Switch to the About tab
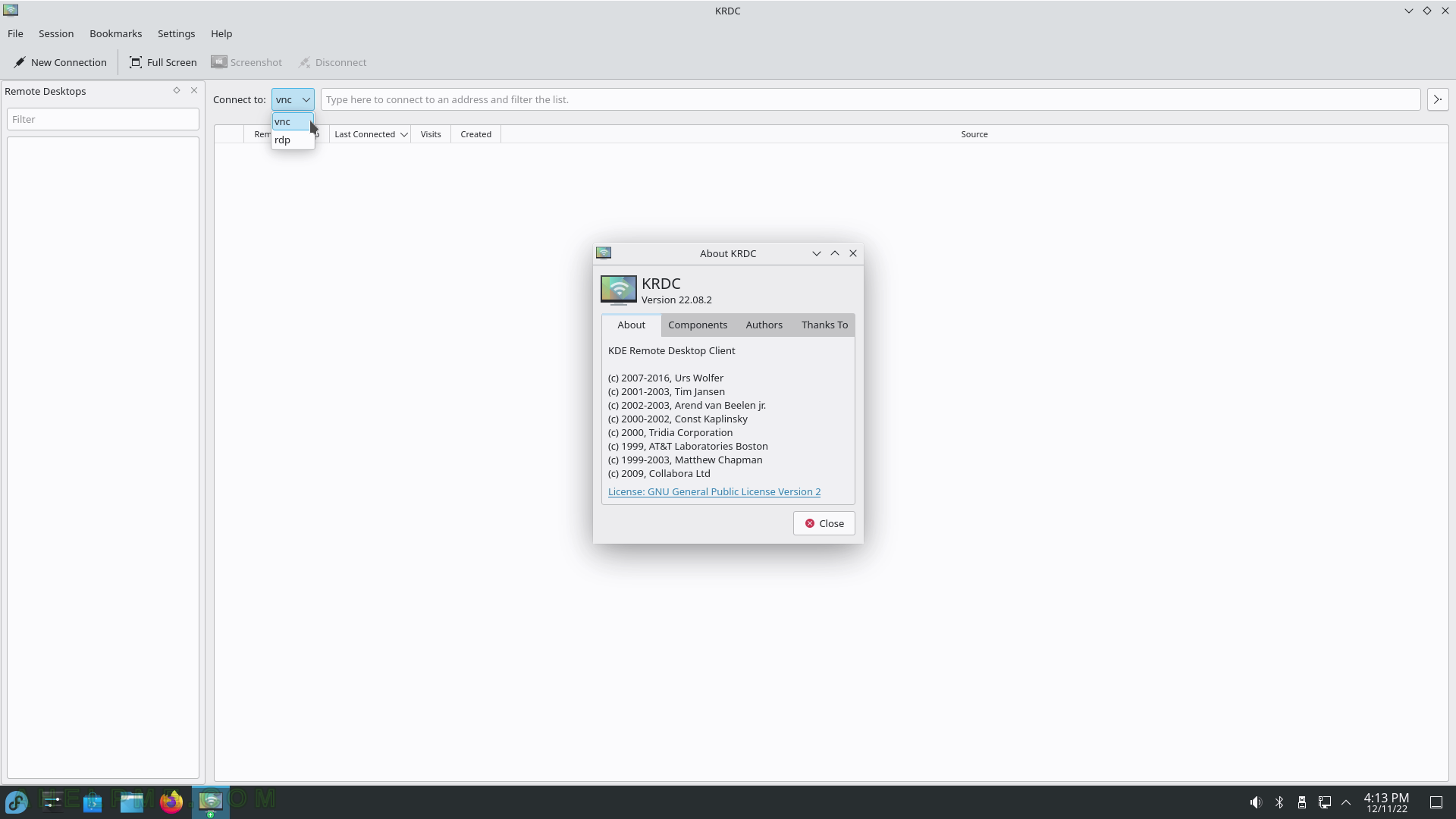 click(x=631, y=325)
